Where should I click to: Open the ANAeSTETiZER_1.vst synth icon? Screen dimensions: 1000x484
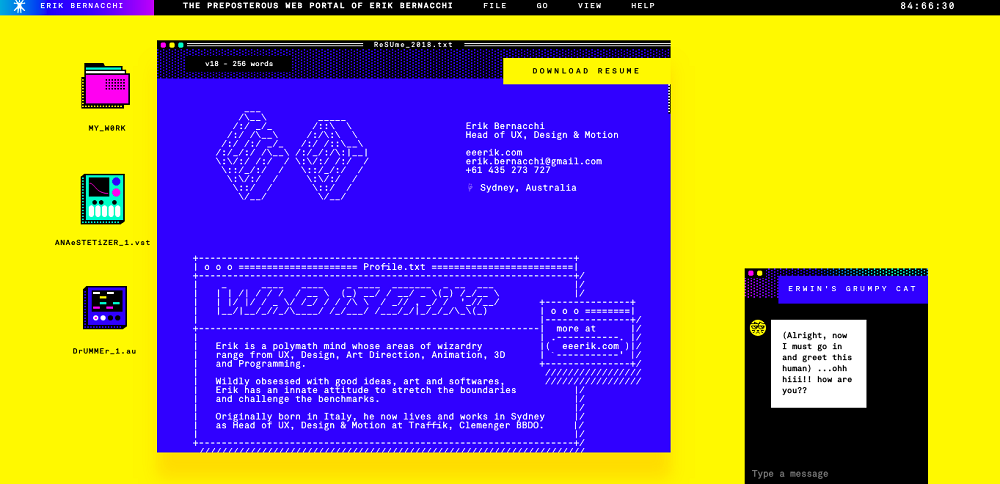[x=103, y=199]
